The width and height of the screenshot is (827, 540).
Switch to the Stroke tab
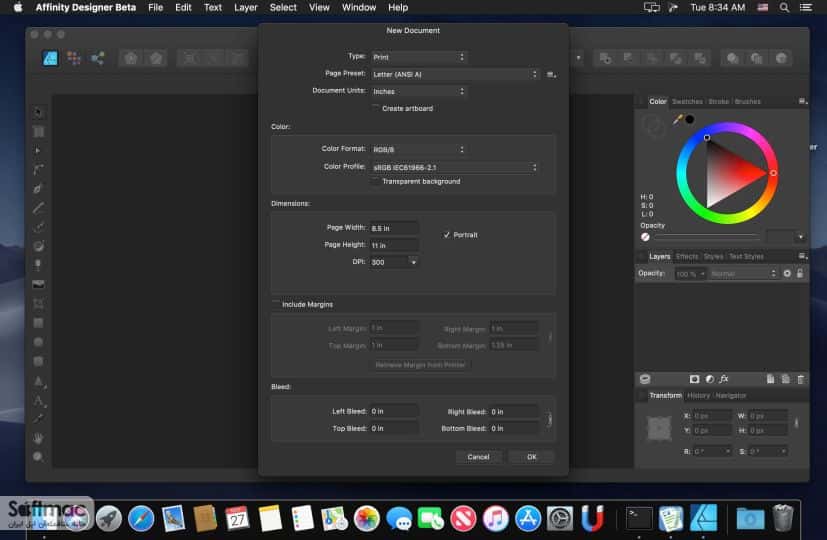click(x=718, y=101)
